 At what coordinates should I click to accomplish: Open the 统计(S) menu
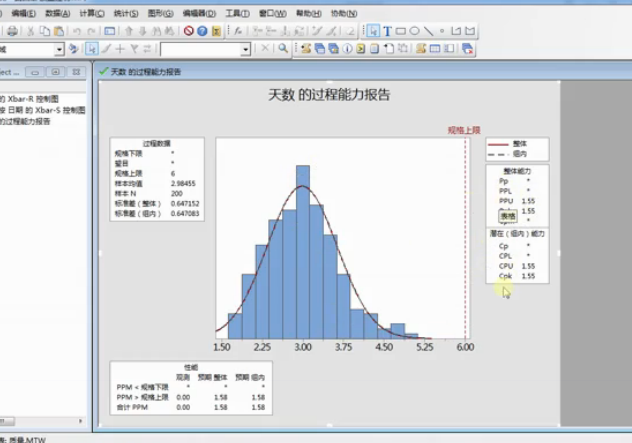point(126,13)
